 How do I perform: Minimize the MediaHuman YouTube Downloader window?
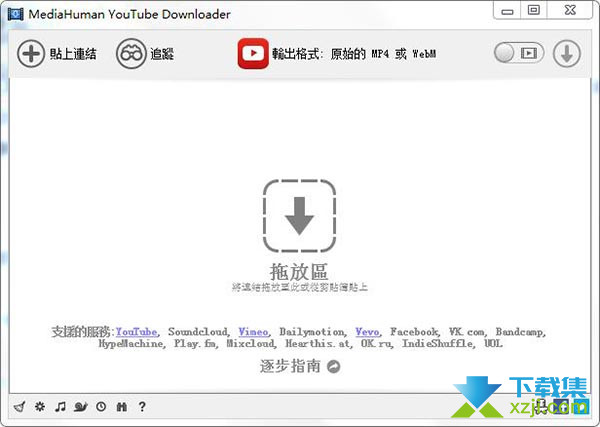tap(507, 10)
